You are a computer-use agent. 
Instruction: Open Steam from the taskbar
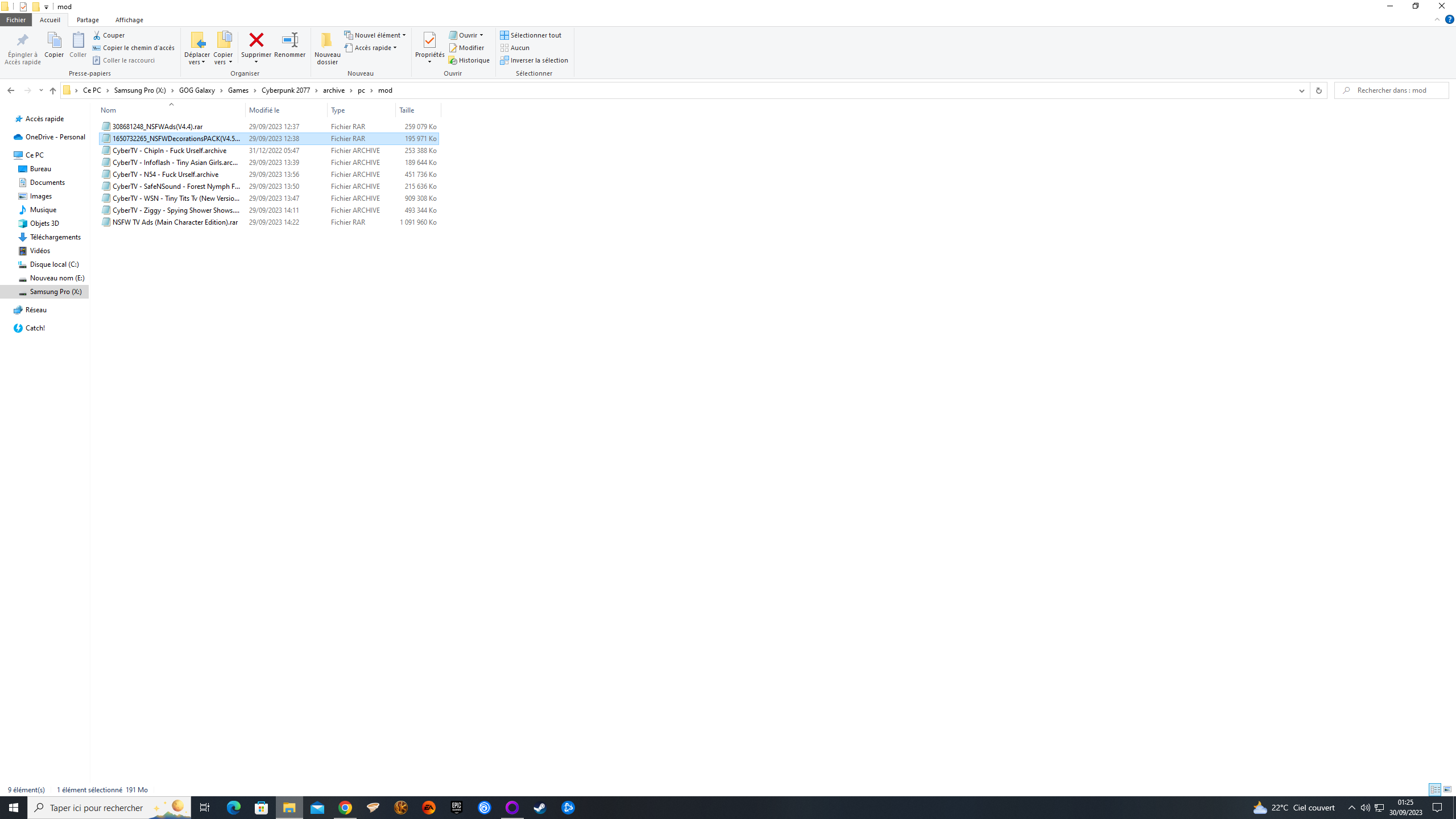click(540, 808)
